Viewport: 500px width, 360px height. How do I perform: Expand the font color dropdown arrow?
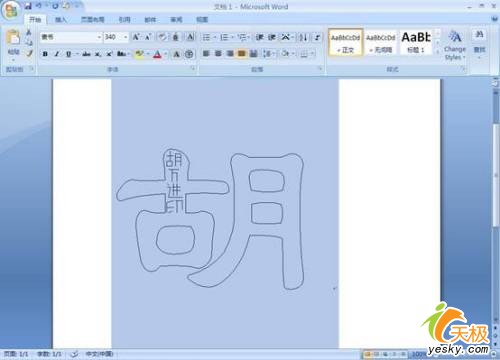pos(166,54)
